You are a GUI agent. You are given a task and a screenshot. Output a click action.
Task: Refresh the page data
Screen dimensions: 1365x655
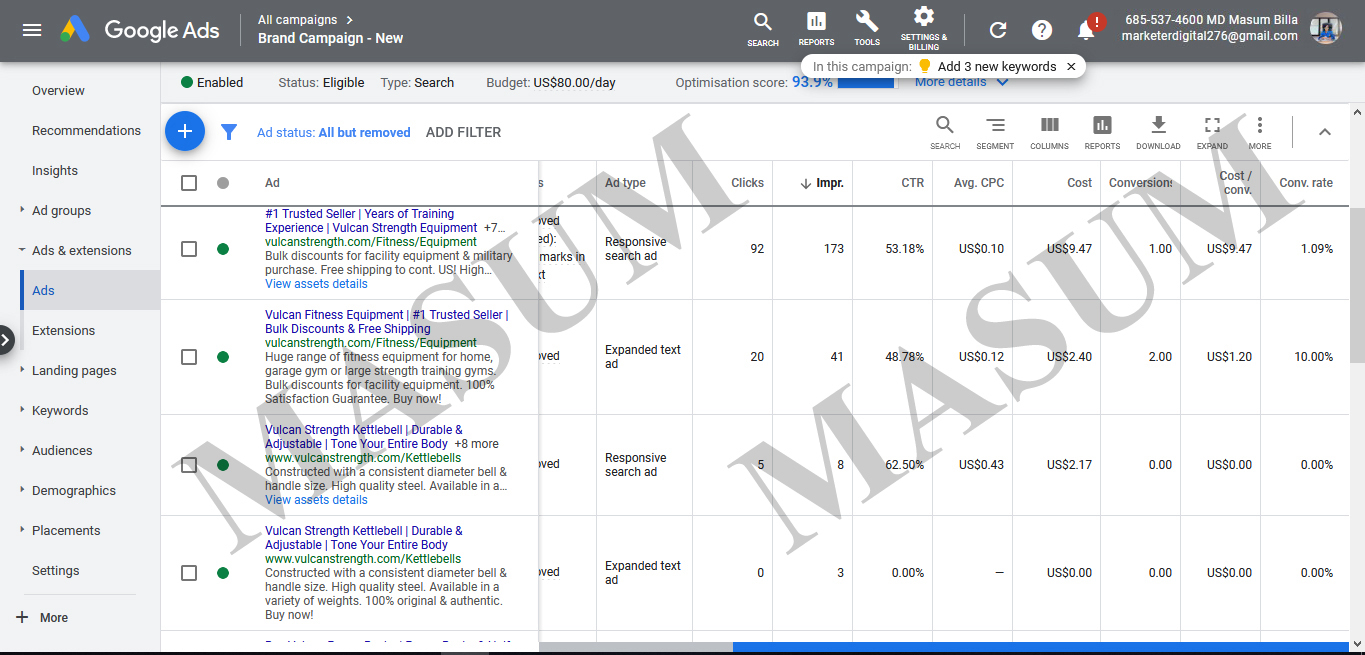point(998,30)
